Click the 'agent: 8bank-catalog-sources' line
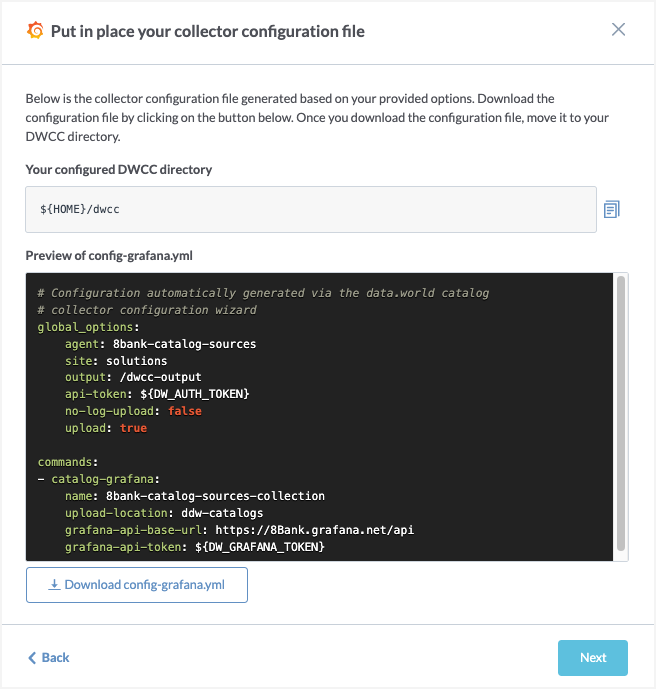This screenshot has height=689, width=656. (x=160, y=344)
